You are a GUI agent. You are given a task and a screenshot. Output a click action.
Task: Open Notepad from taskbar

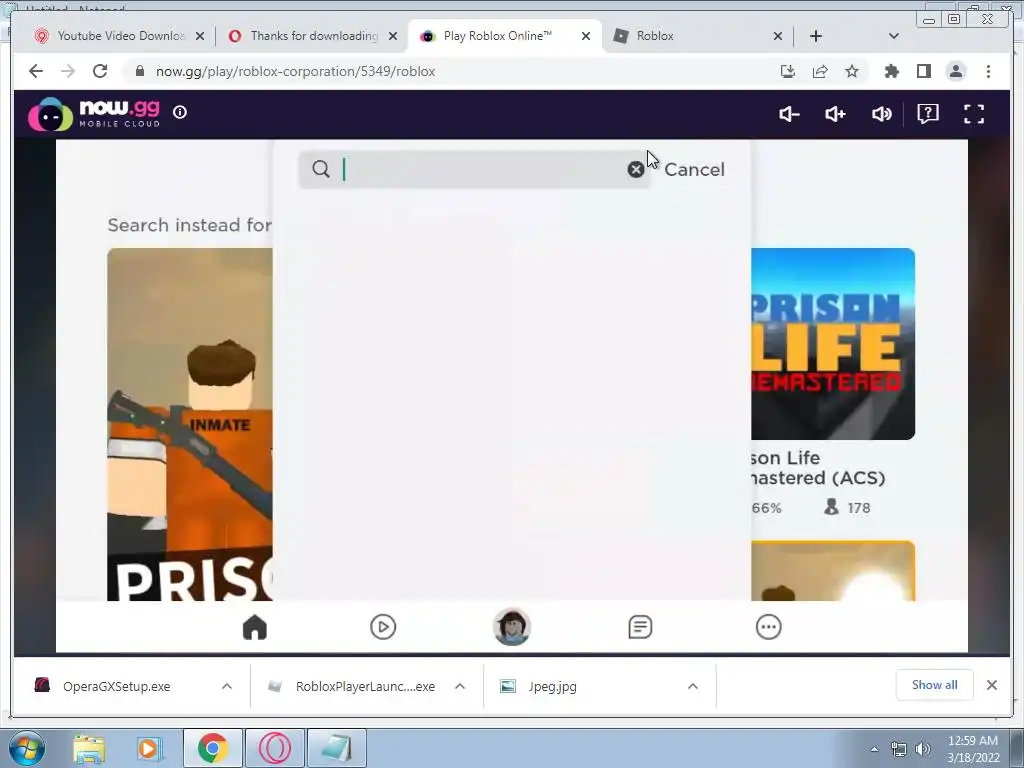tap(336, 748)
